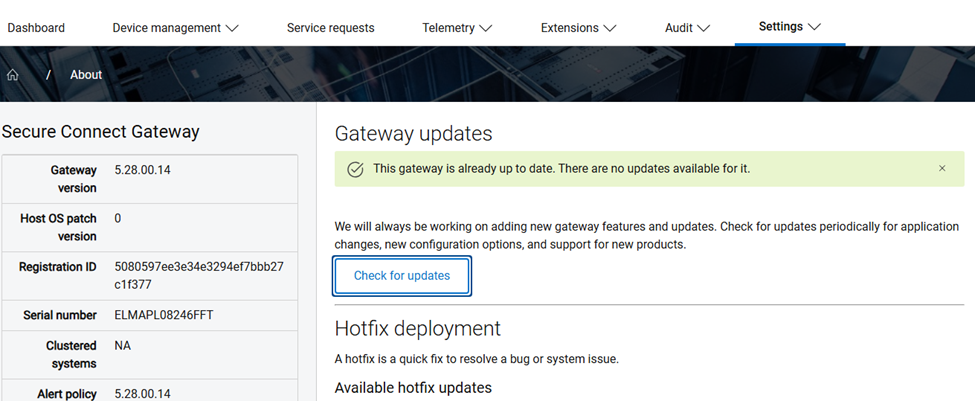Go to home via breadcrumb house icon
The width and height of the screenshot is (975, 401).
pyautogui.click(x=12, y=75)
